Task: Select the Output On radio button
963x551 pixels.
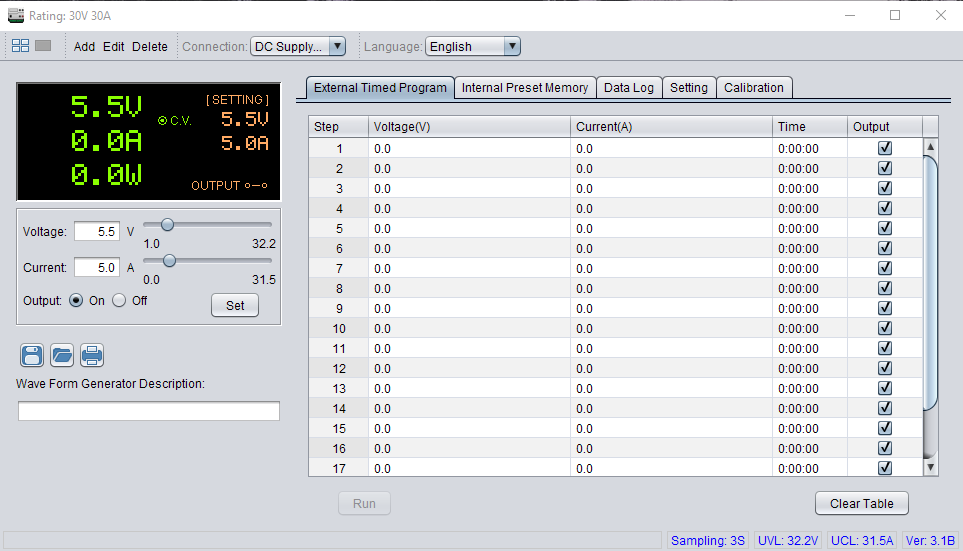Action: (76, 300)
